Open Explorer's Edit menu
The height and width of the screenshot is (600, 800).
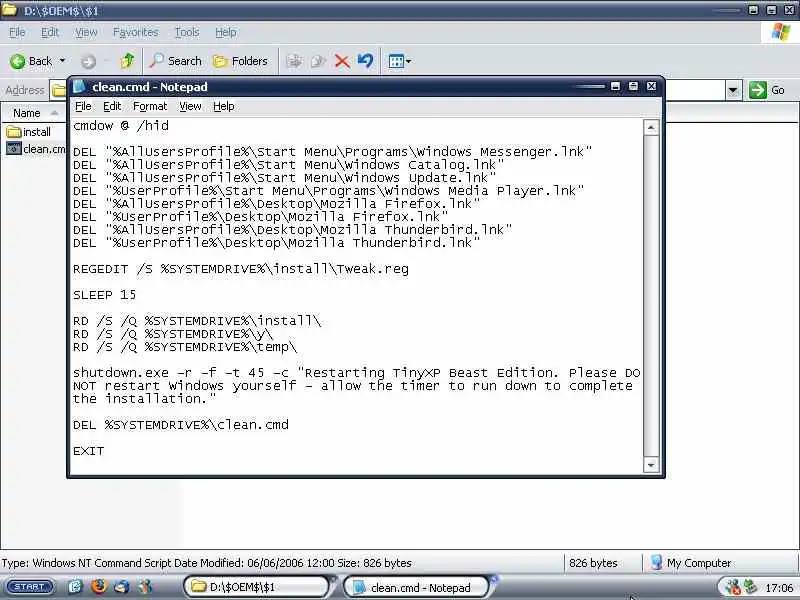[x=49, y=32]
